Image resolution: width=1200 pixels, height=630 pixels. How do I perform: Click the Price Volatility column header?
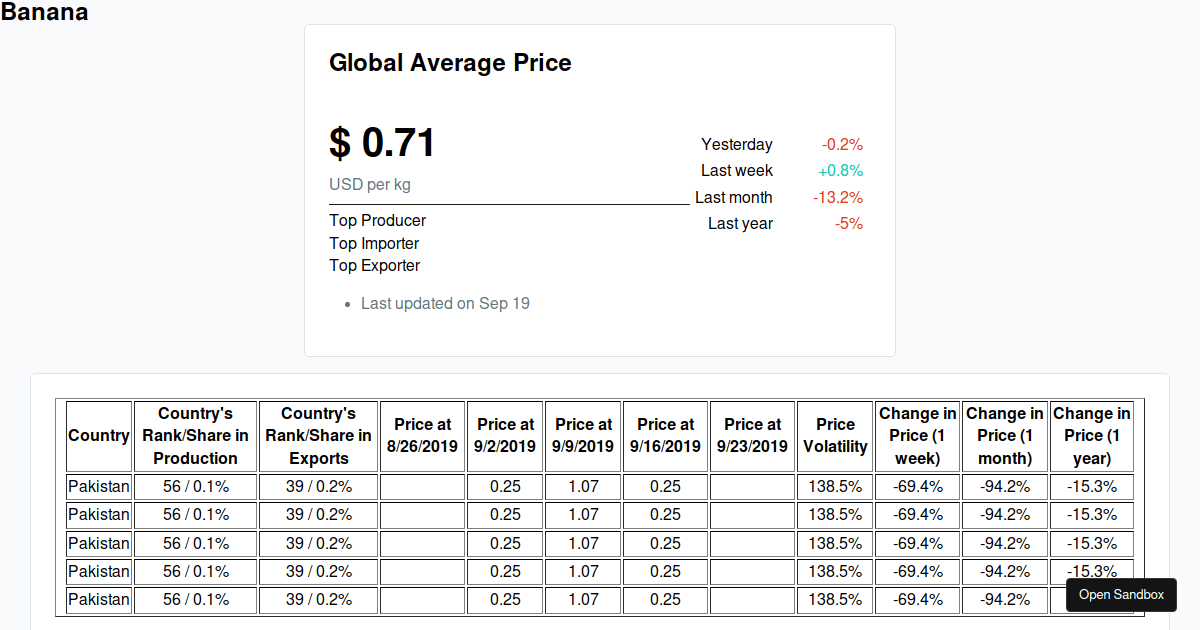tap(835, 436)
